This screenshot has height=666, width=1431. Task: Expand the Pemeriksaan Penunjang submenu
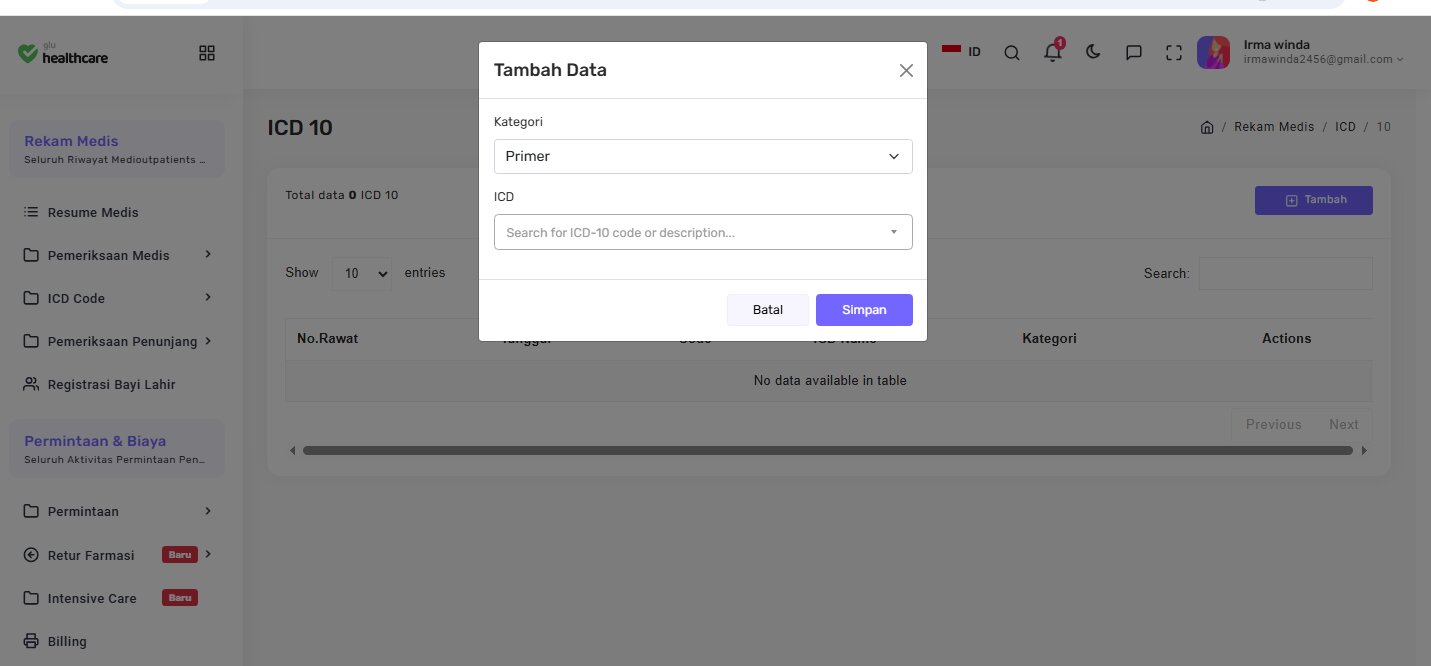117,341
